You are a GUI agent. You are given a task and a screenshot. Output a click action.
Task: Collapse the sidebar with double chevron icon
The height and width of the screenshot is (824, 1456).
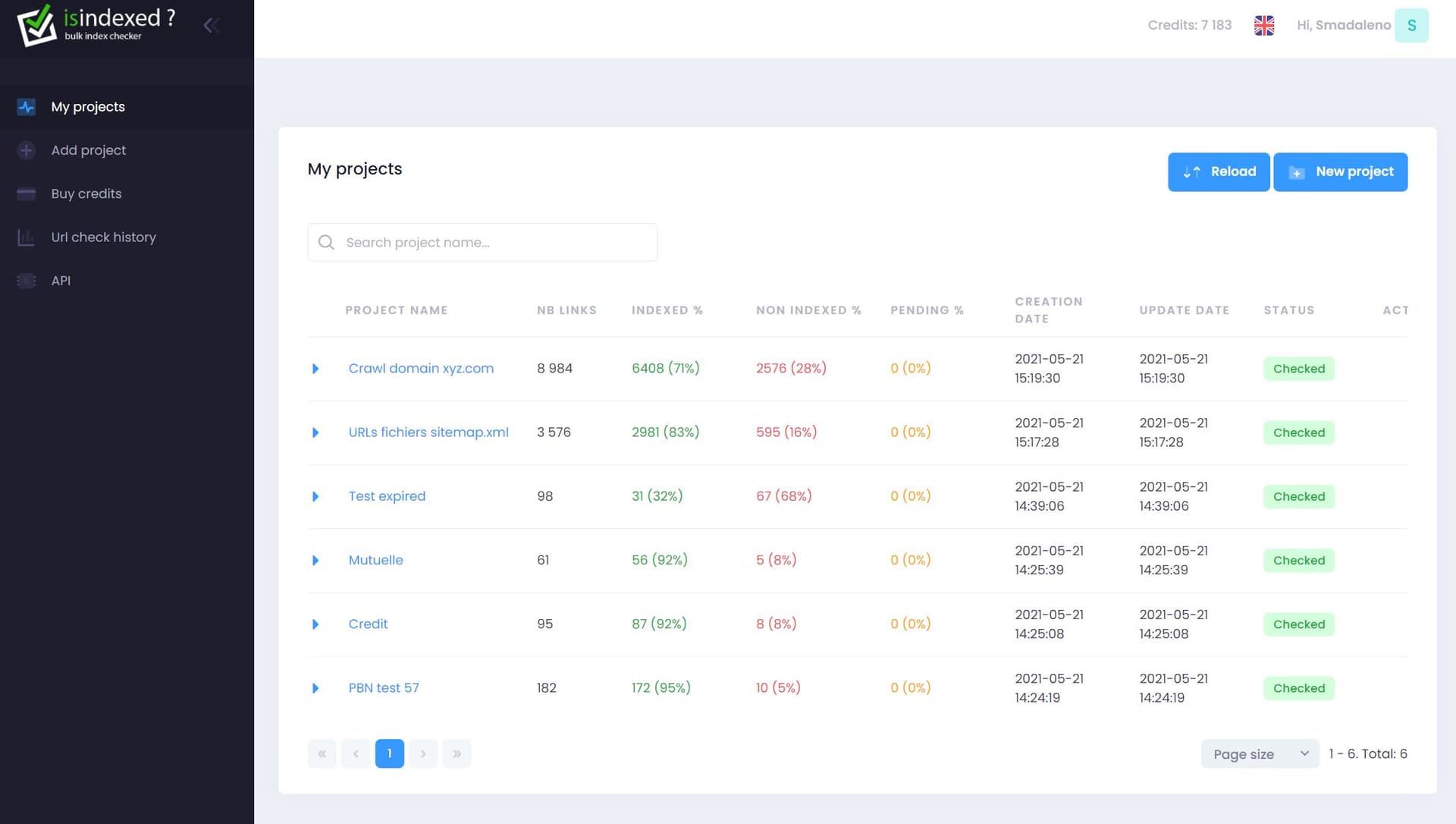[x=212, y=26]
